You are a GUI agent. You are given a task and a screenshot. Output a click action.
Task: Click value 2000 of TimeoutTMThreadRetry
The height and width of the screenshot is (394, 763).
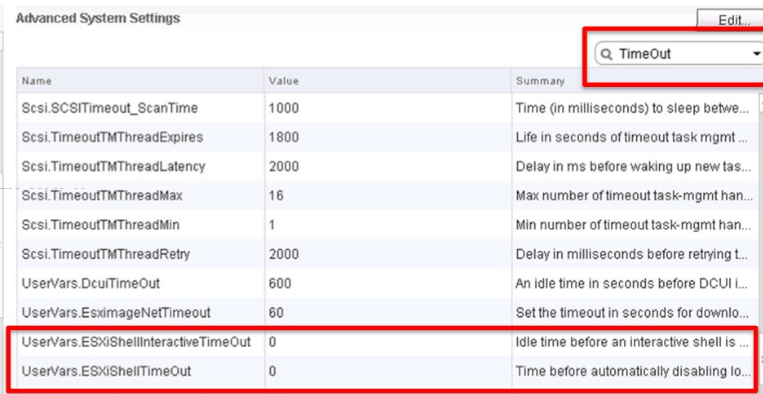point(284,254)
